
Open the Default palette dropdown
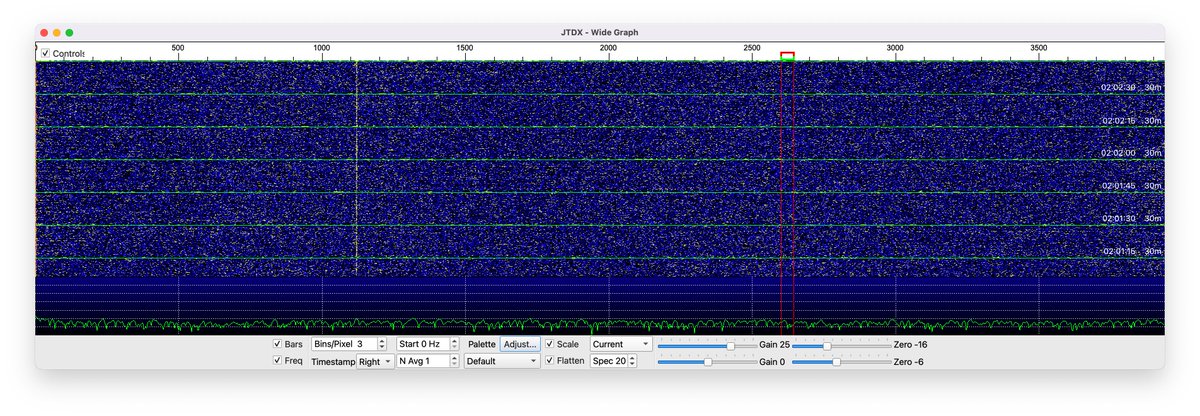click(x=502, y=361)
